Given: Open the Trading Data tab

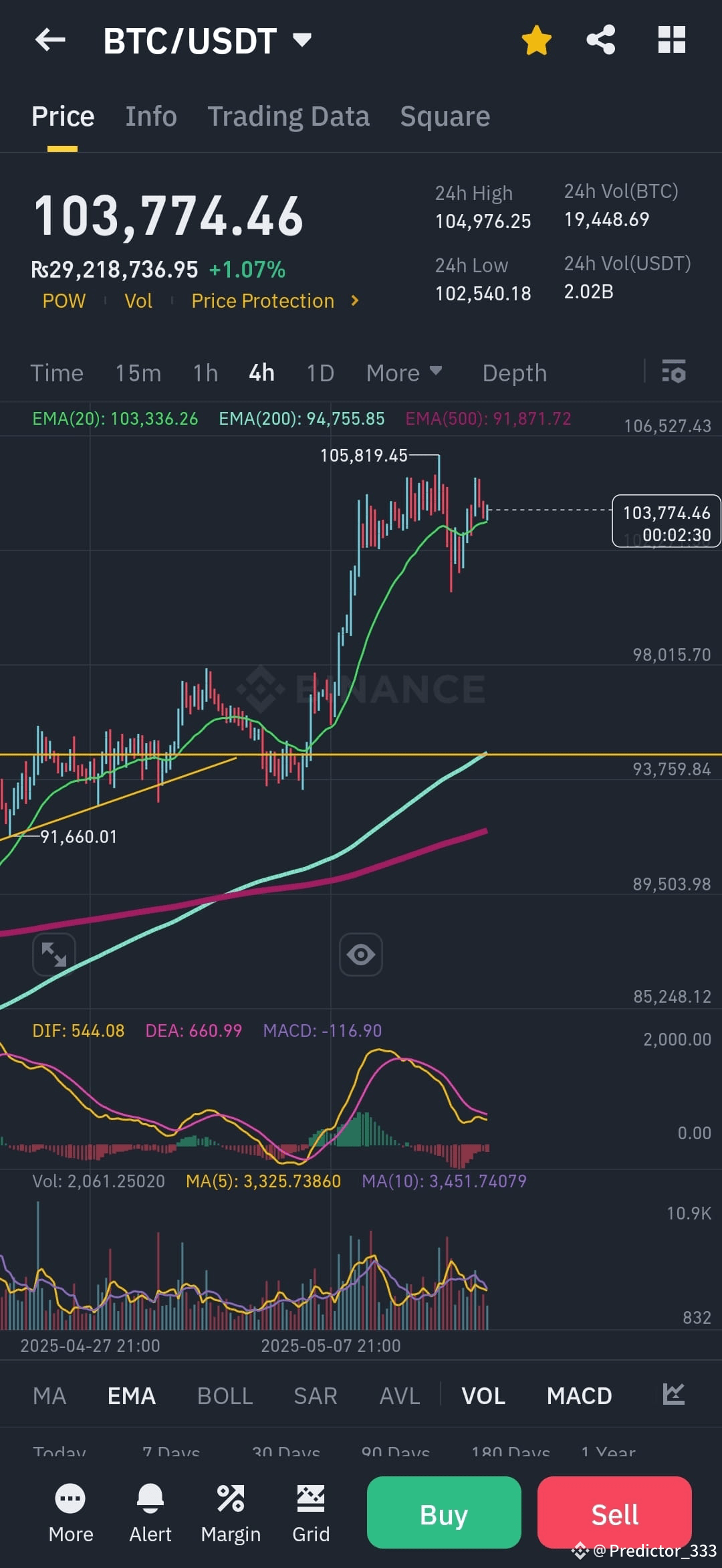Looking at the screenshot, I should point(288,116).
